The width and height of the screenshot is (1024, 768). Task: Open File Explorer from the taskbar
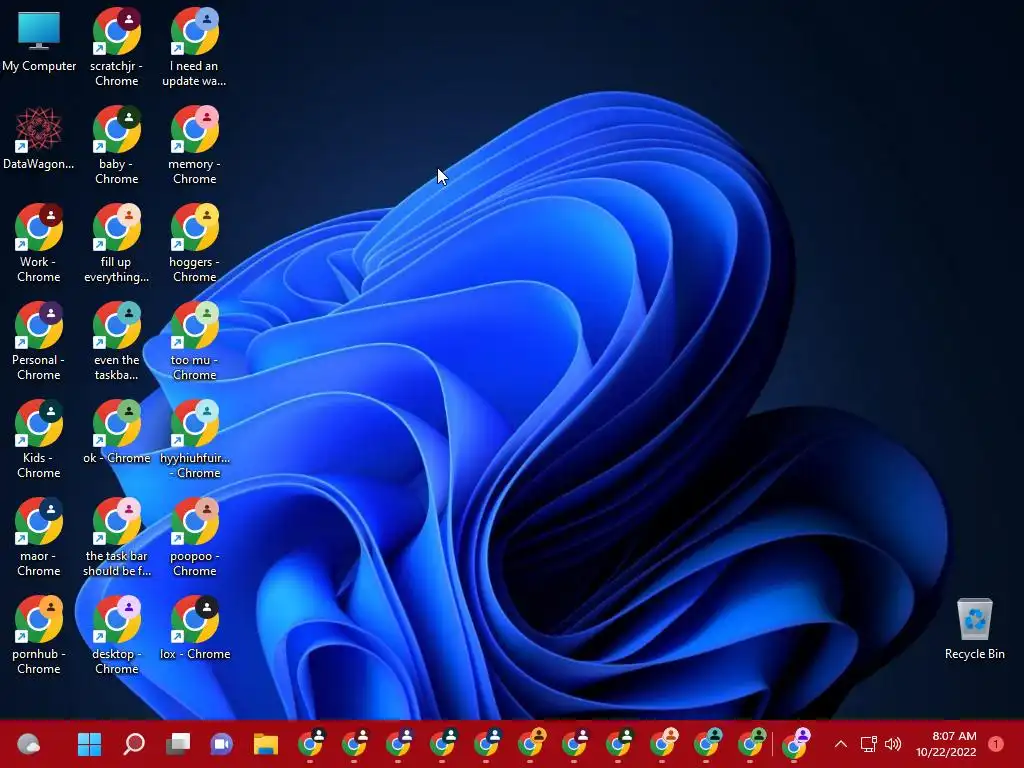[266, 744]
